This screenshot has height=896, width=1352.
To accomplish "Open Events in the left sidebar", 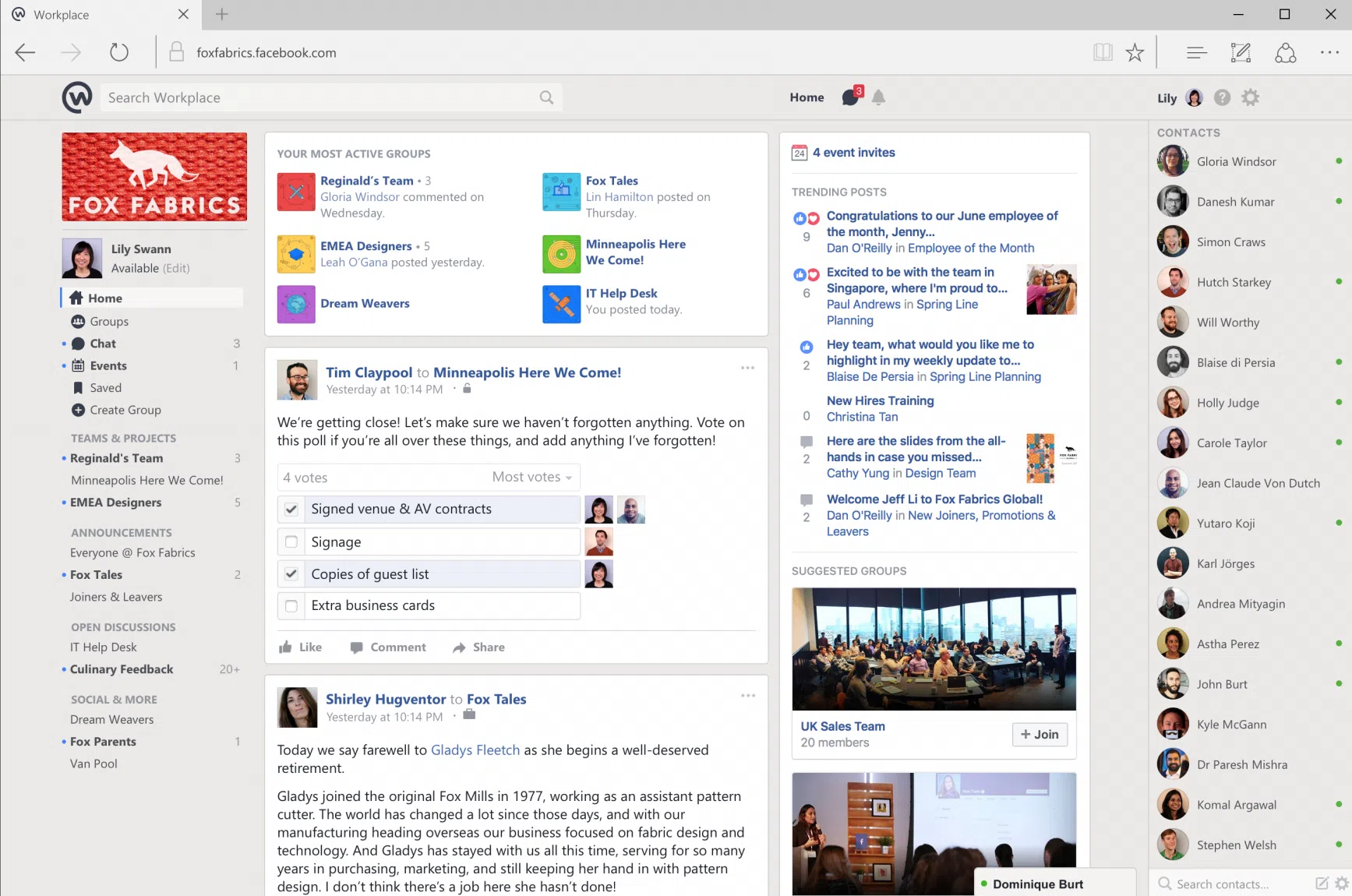I will pos(108,365).
